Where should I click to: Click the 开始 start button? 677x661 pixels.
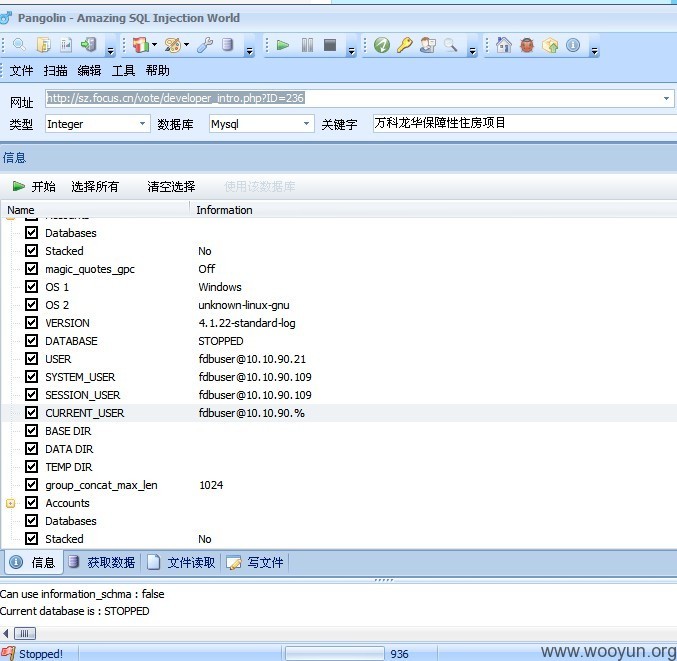pyautogui.click(x=34, y=186)
